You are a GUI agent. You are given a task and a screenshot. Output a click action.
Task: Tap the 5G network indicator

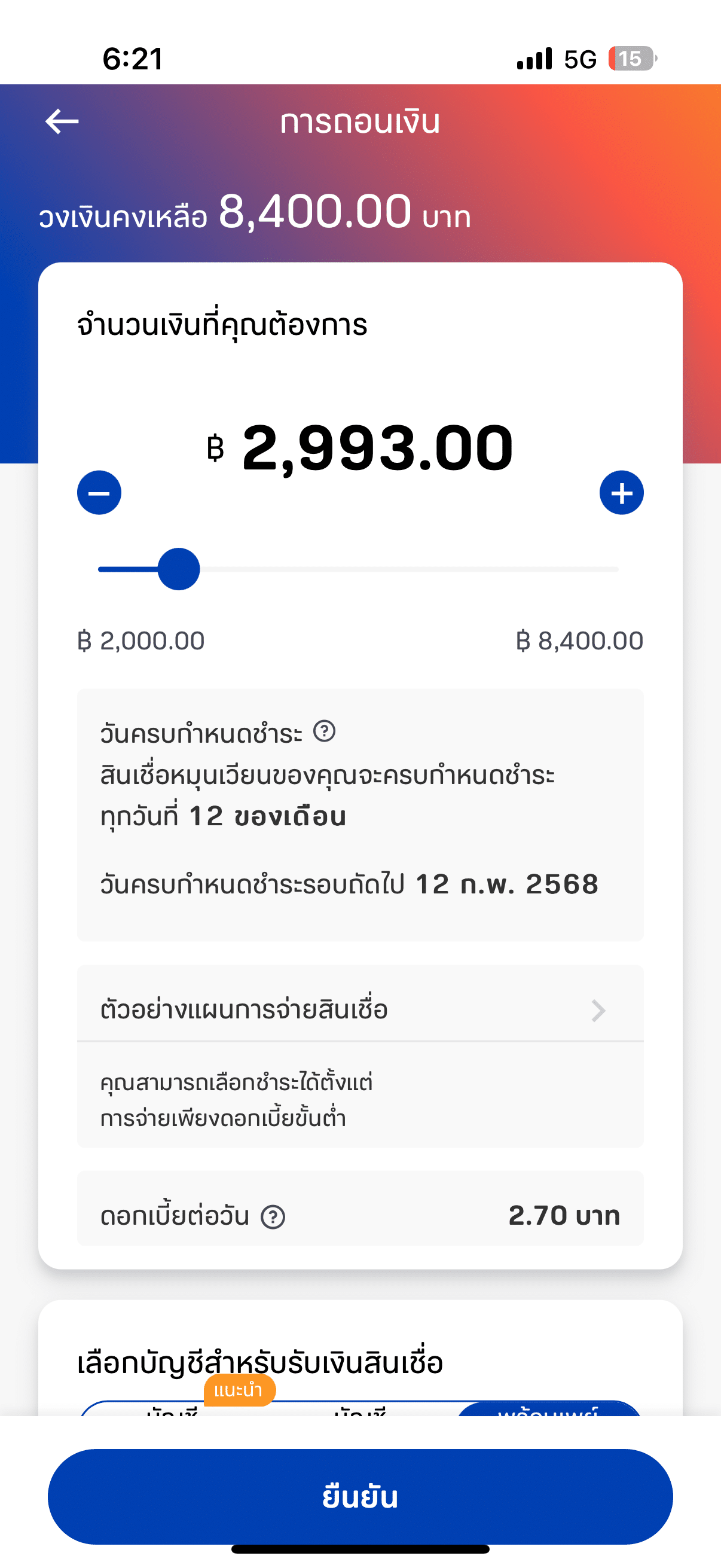580,59
